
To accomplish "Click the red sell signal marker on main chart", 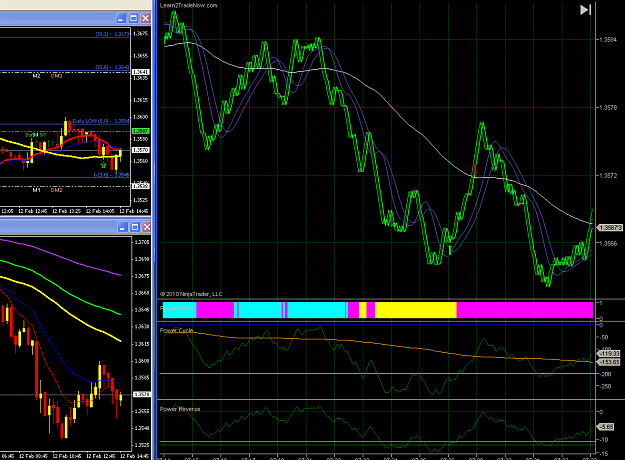I will (475, 169).
